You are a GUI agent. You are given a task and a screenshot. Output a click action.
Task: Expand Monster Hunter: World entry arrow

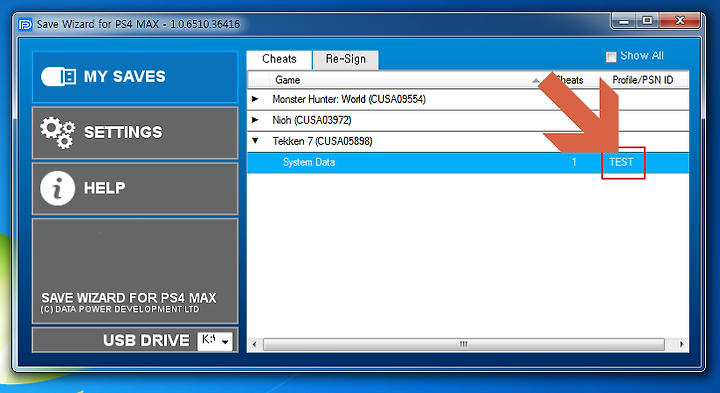[x=255, y=99]
